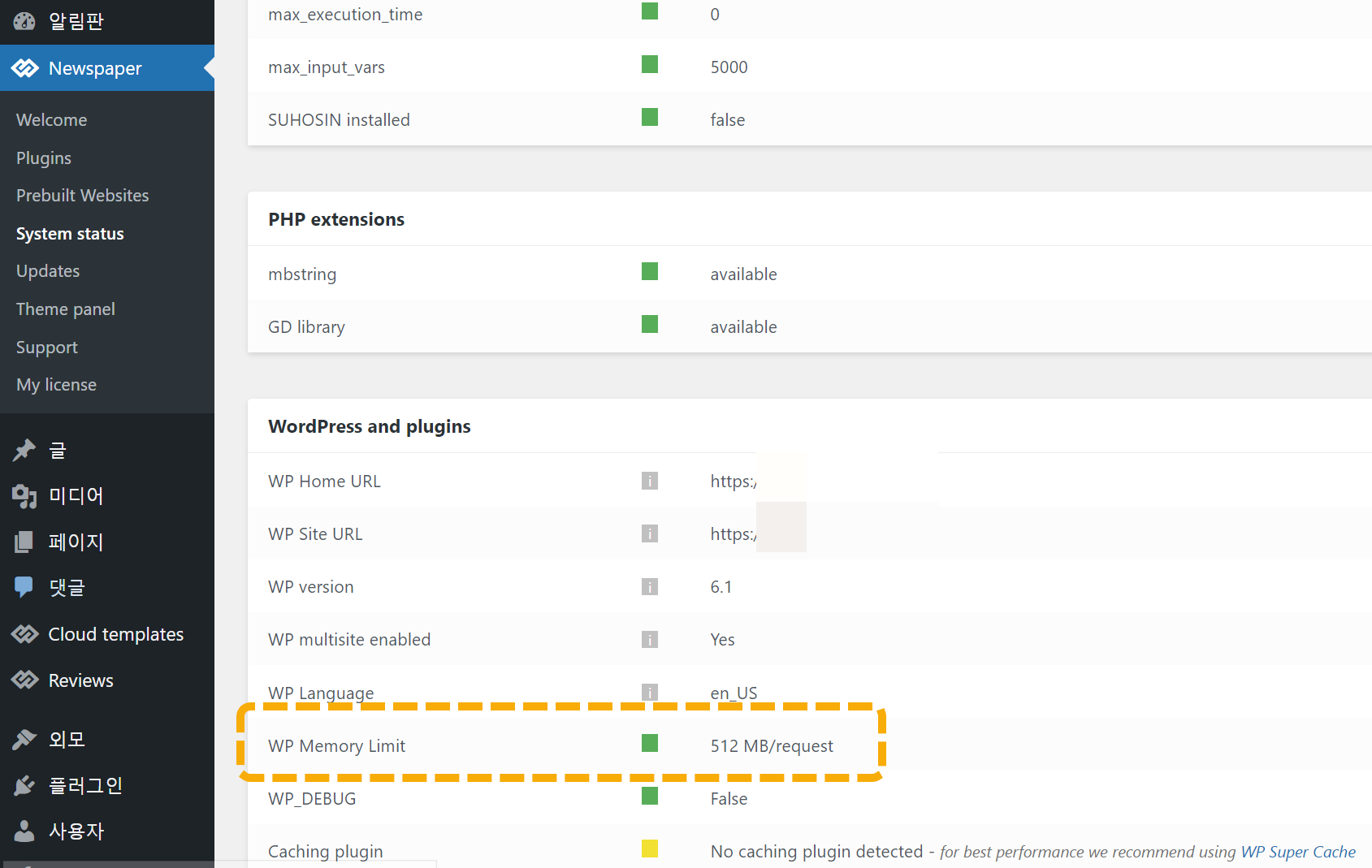
Task: Click the info icon beside WP version
Action: (x=650, y=586)
